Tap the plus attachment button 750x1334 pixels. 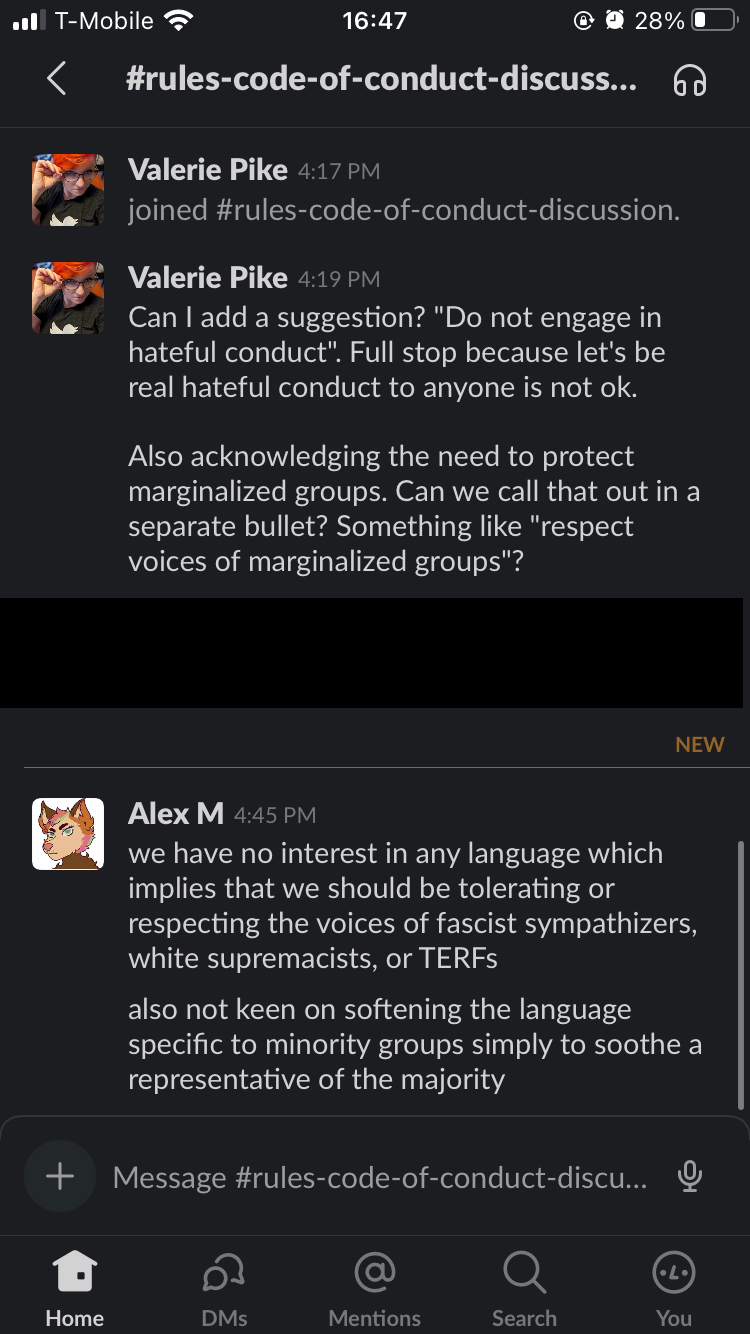click(60, 1176)
